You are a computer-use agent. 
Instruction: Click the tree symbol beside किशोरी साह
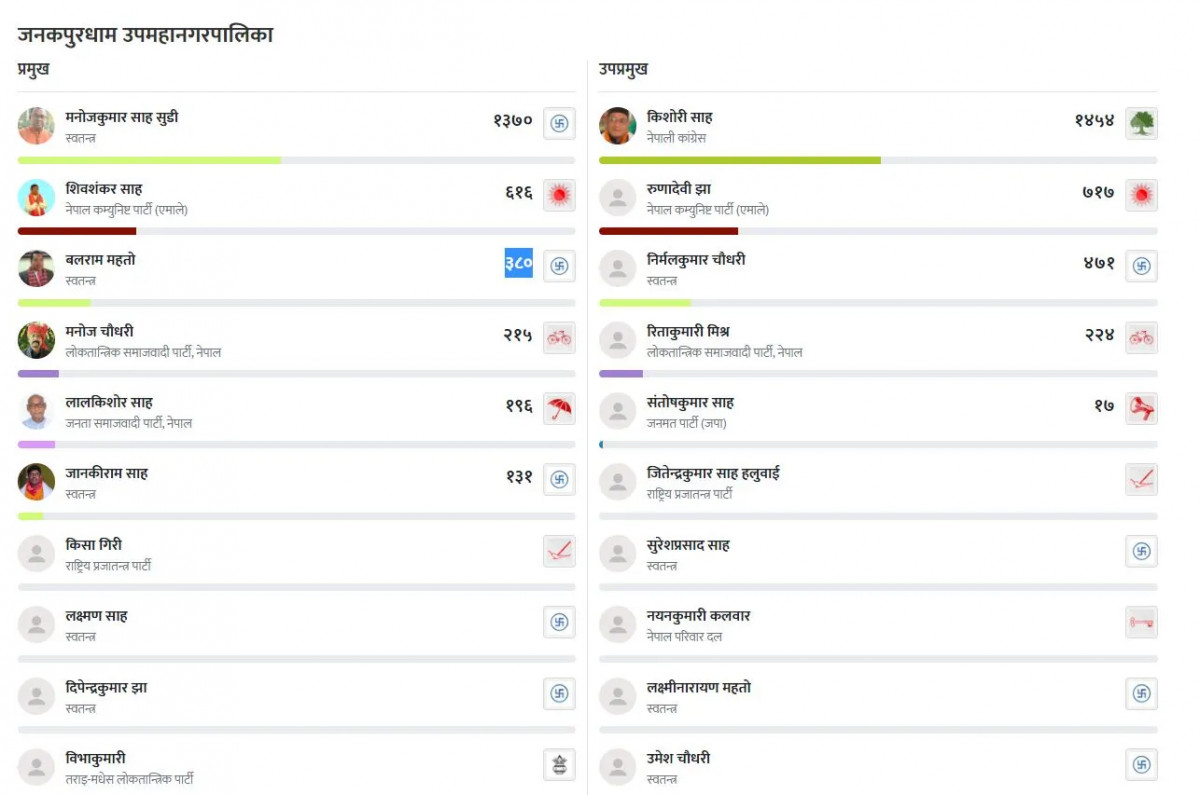point(1141,124)
